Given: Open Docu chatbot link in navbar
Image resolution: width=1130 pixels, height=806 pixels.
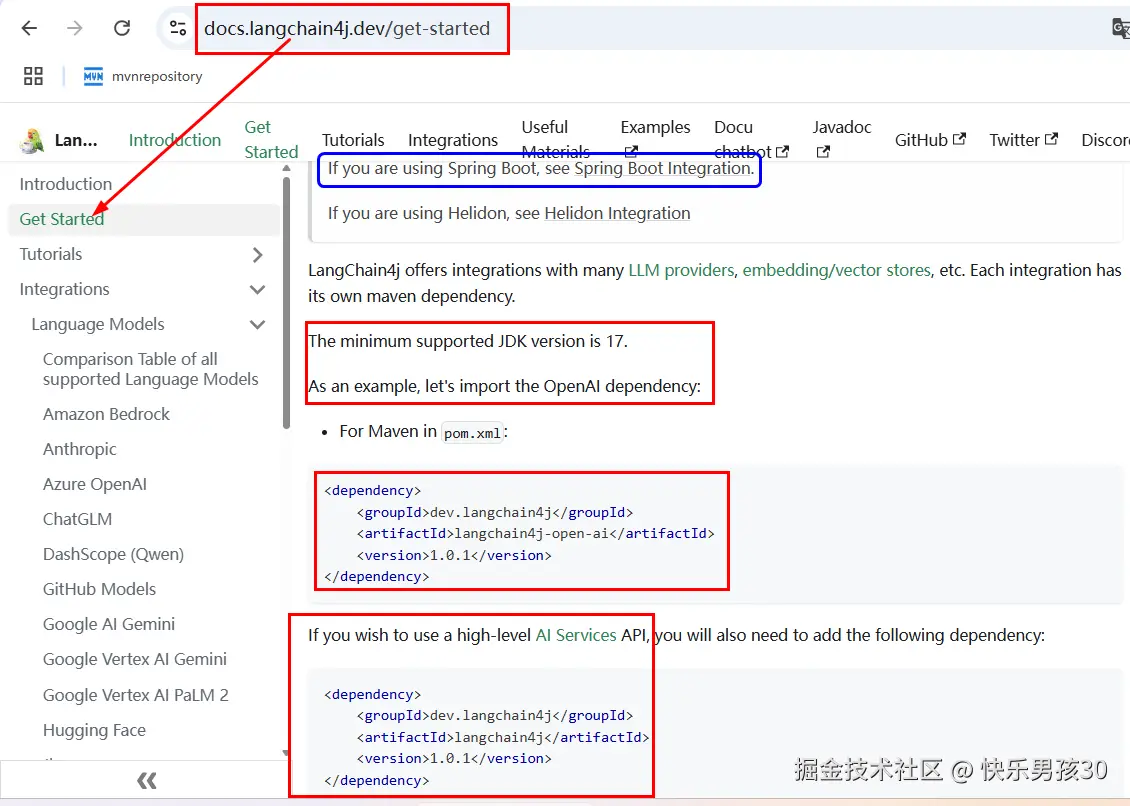Looking at the screenshot, I should click(752, 139).
